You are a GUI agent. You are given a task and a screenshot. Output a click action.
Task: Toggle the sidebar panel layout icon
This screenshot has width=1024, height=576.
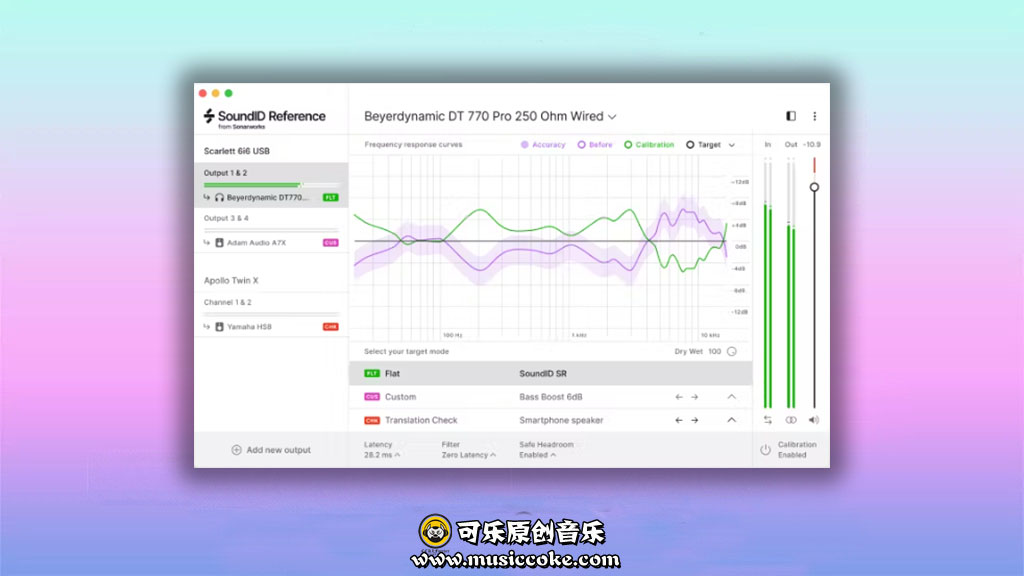(x=791, y=116)
